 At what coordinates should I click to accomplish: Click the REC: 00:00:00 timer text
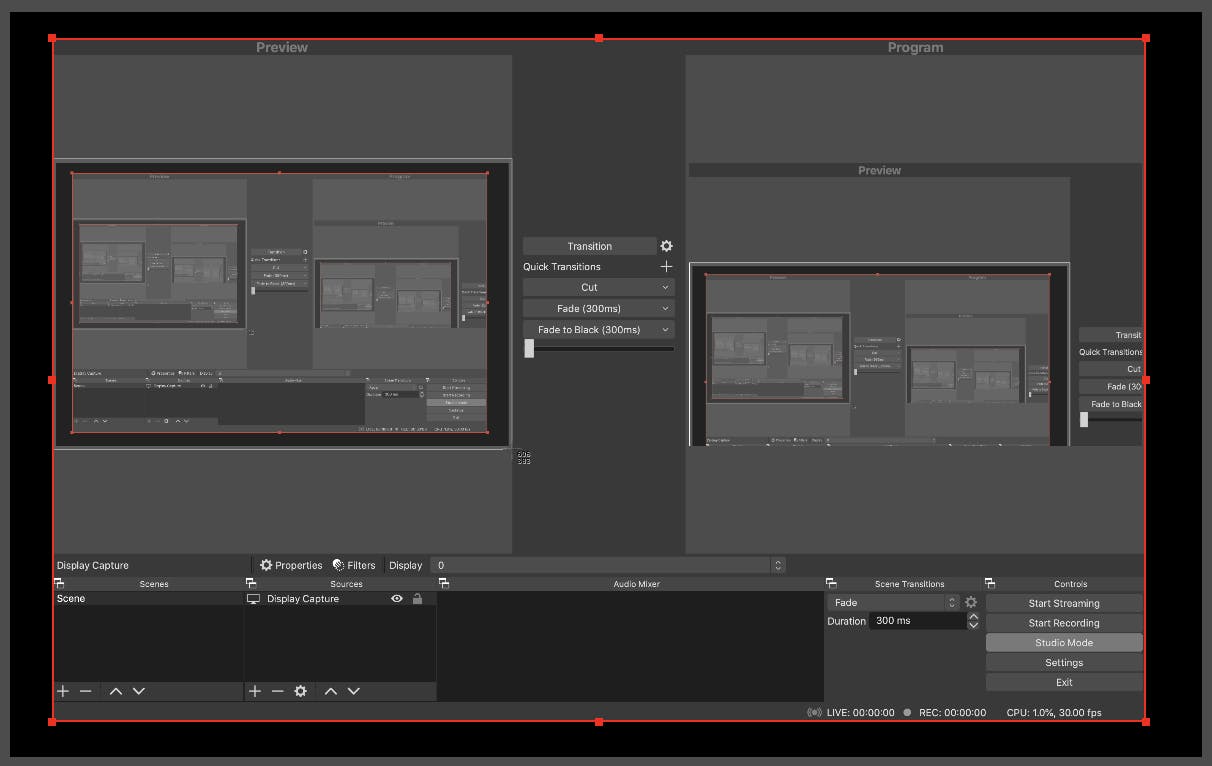point(952,713)
